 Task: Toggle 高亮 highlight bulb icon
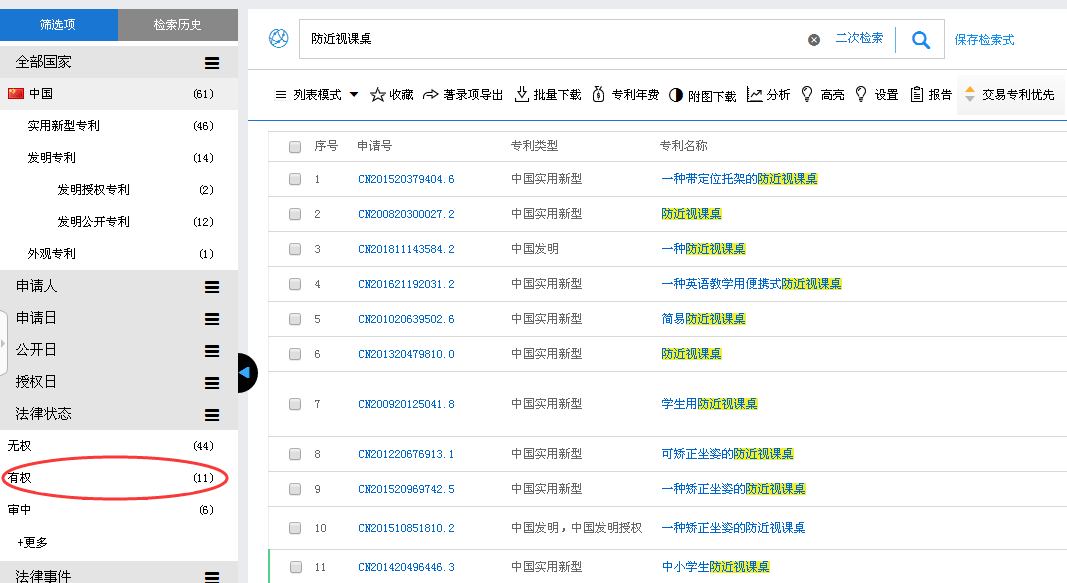[807, 95]
